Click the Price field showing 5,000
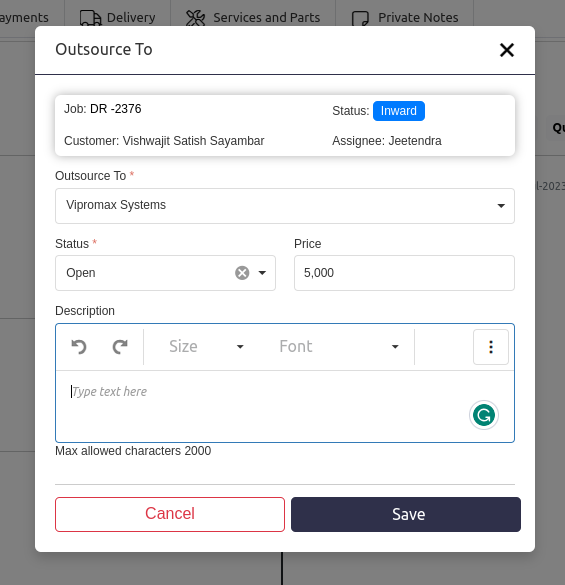 404,273
